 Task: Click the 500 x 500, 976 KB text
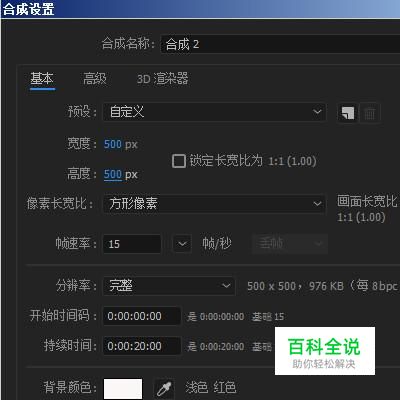coord(295,286)
